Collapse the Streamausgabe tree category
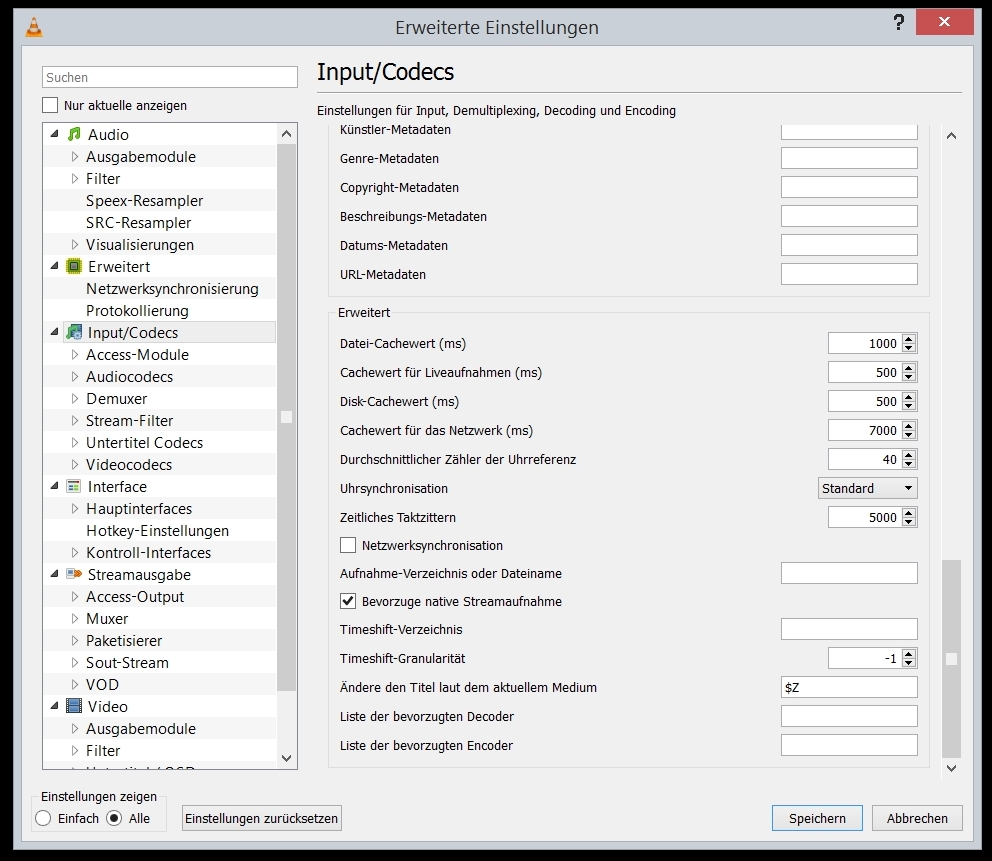992x861 pixels. (54, 574)
